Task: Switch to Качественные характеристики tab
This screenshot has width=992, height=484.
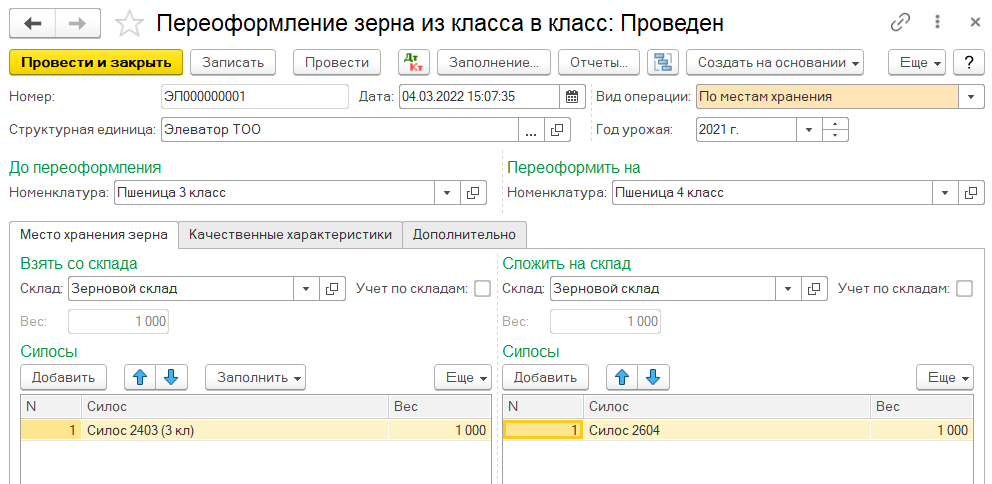Action: [290, 235]
